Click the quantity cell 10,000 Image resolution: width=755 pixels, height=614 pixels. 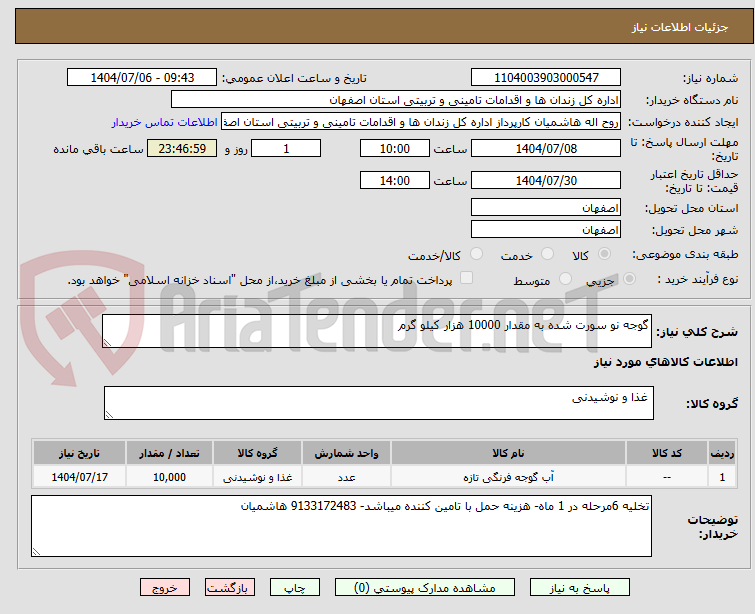[x=169, y=477]
